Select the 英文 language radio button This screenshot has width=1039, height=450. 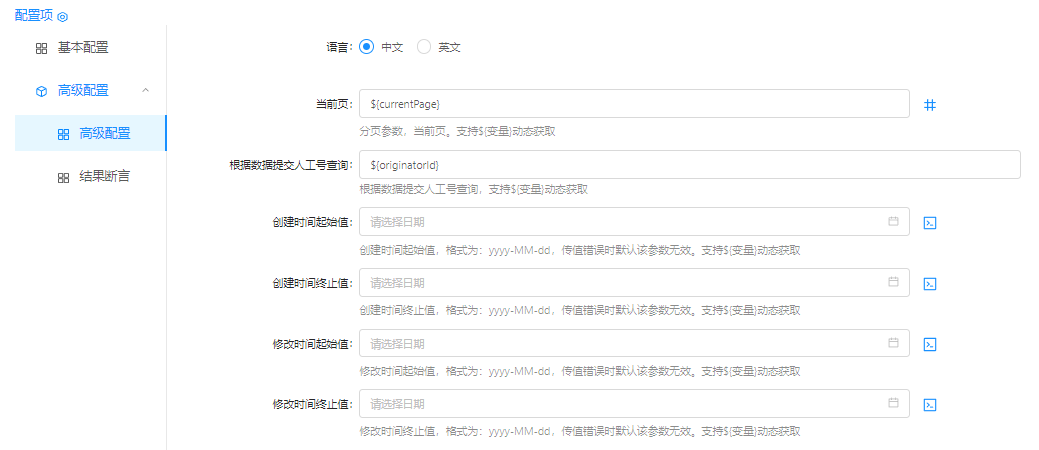click(x=424, y=47)
